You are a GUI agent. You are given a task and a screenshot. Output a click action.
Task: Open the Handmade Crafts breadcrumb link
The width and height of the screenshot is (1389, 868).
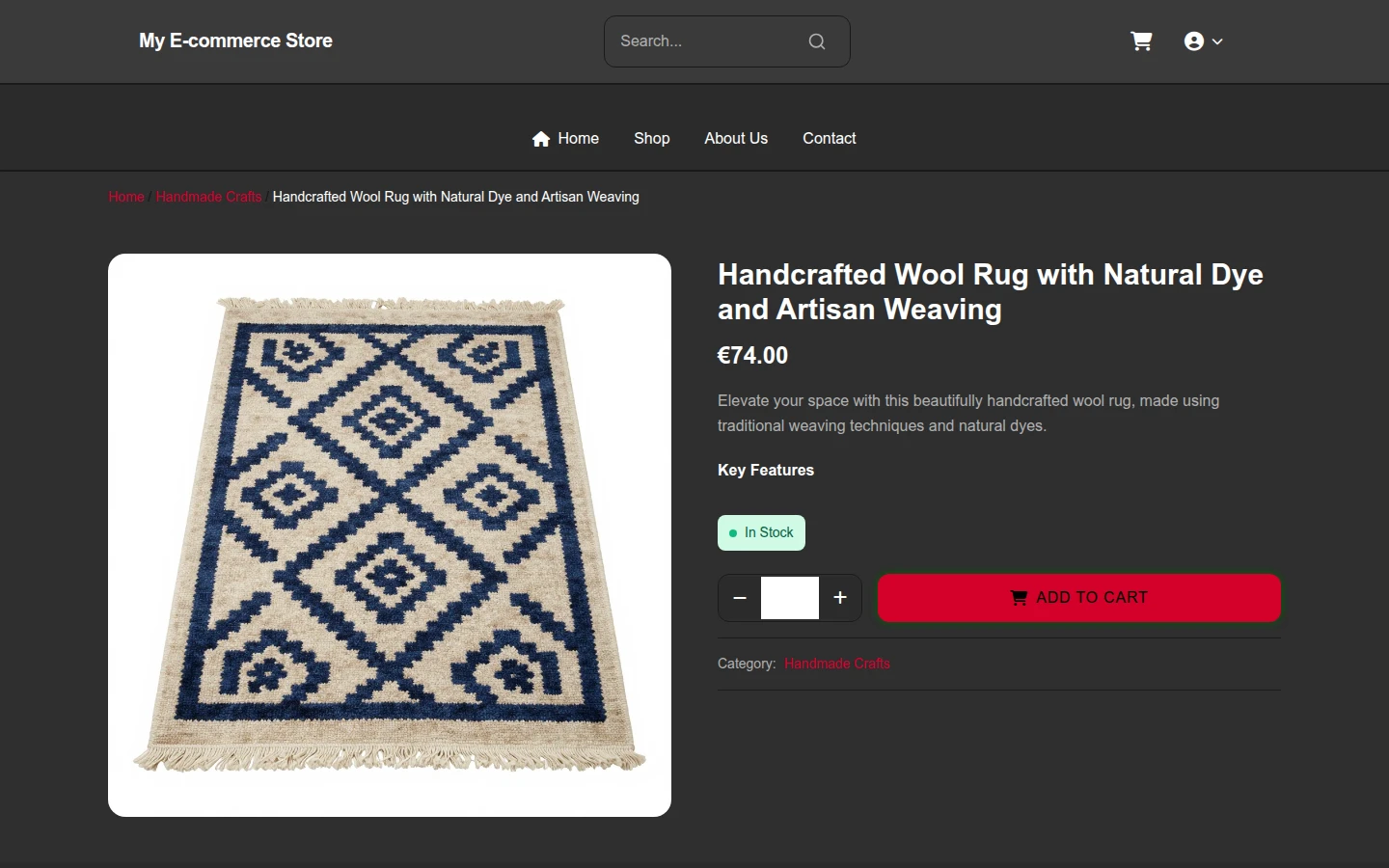[208, 197]
